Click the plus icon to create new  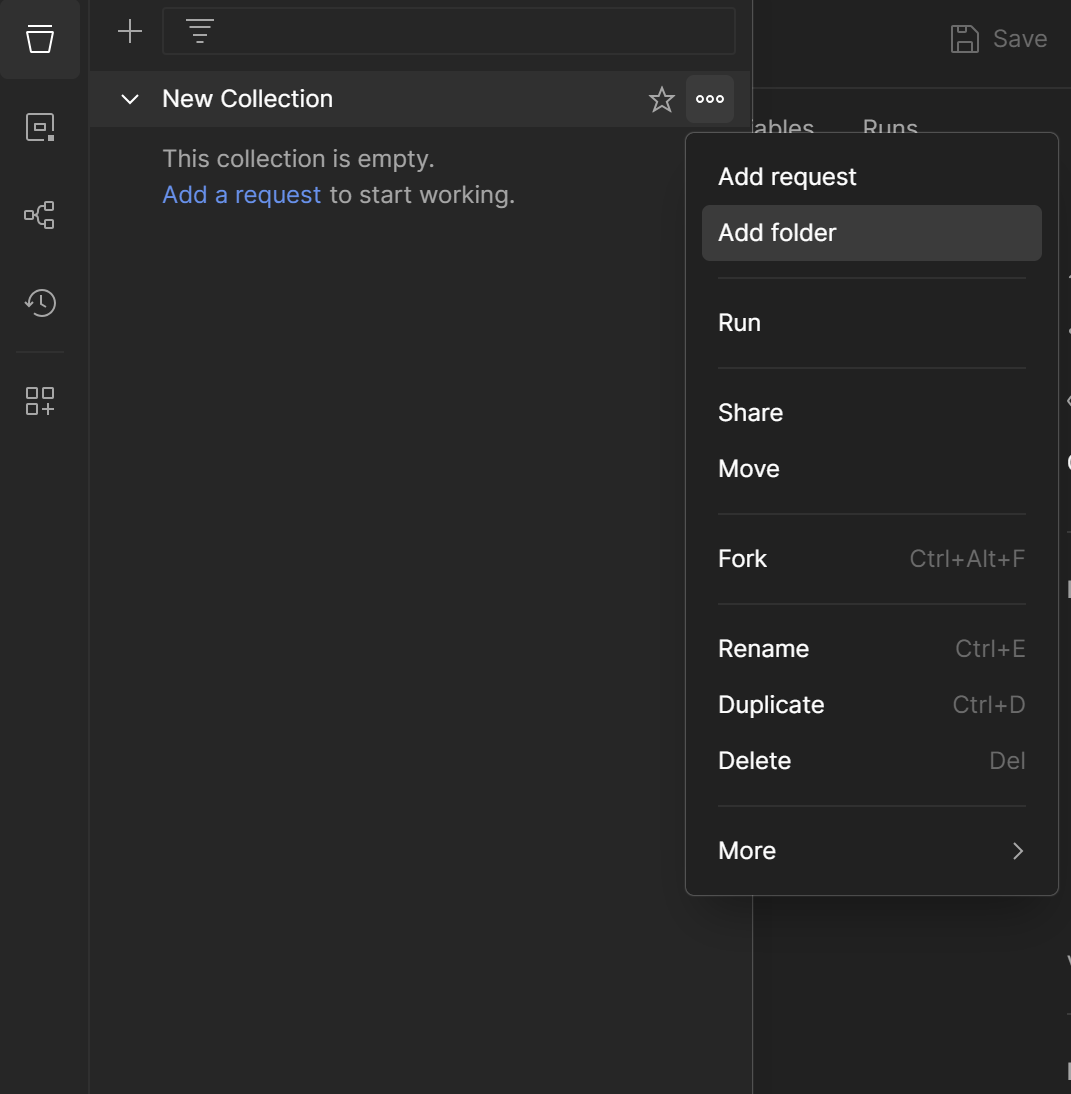(x=130, y=32)
